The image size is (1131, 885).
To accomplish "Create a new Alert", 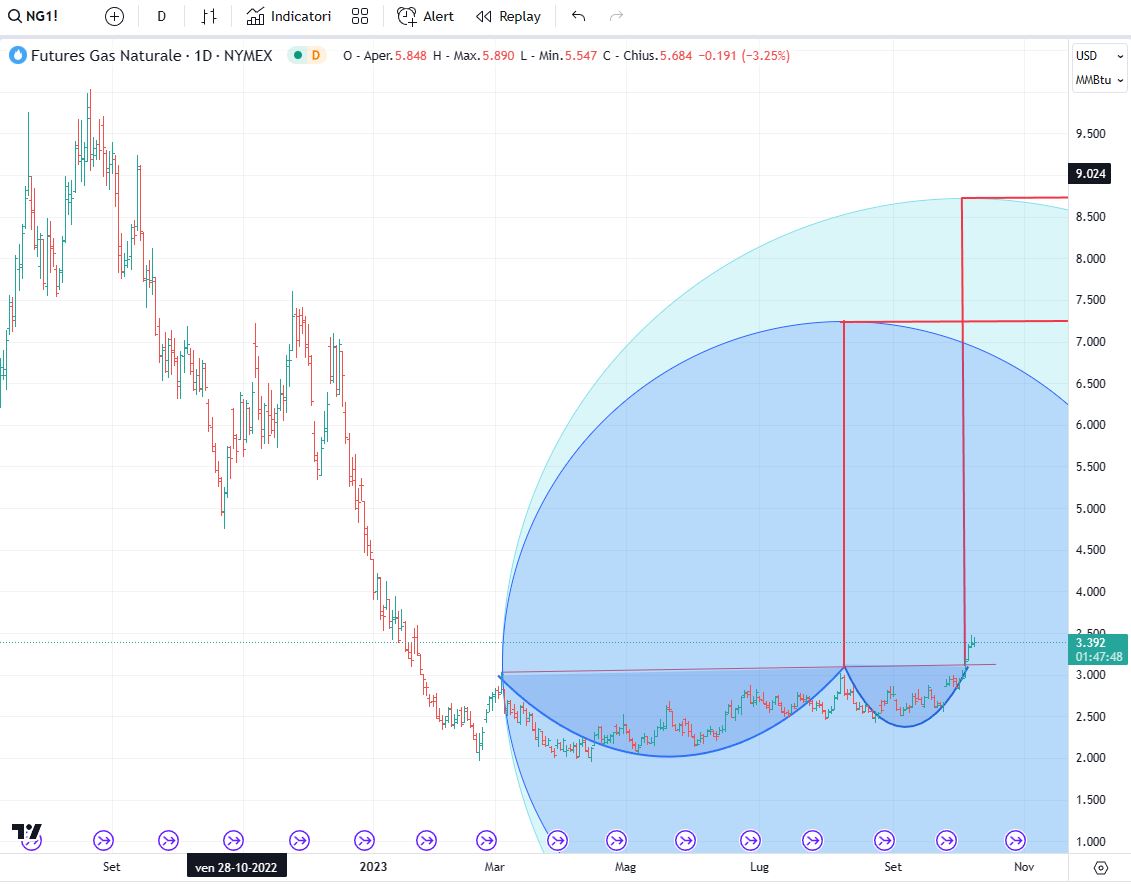I will (x=426, y=16).
